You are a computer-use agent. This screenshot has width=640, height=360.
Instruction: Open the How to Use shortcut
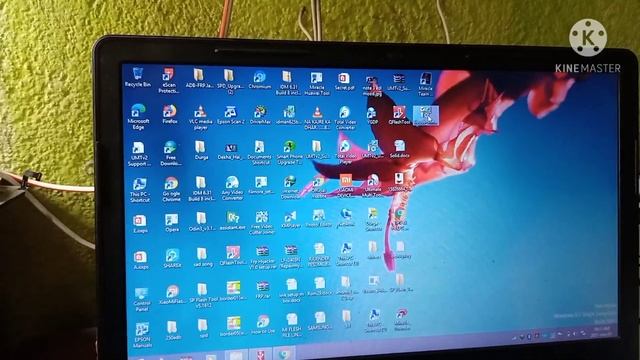pos(263,325)
